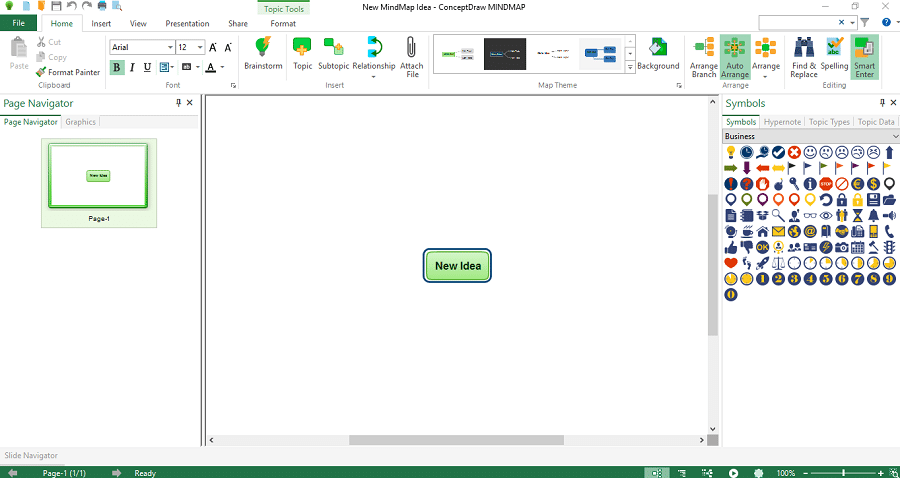Image resolution: width=900 pixels, height=478 pixels.
Task: Select the thumbs up symbol
Action: (x=731, y=247)
